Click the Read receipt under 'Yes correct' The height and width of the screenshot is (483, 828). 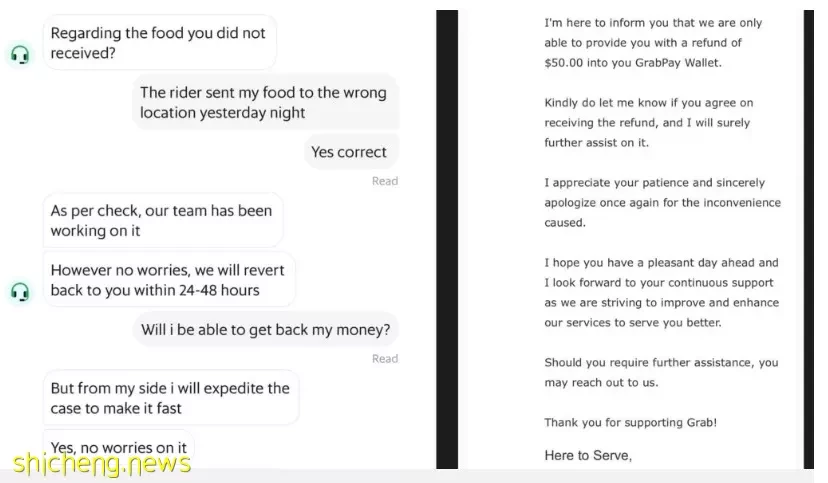point(385,181)
